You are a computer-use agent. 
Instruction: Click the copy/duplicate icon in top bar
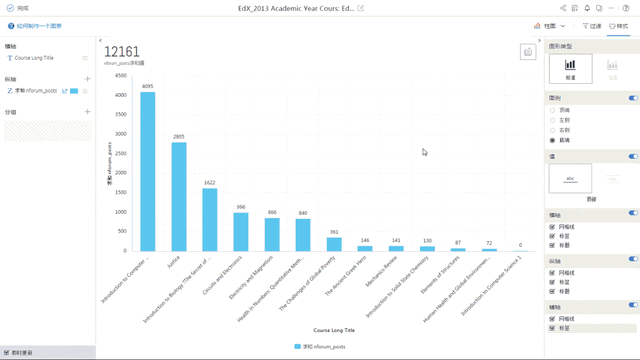(x=599, y=8)
